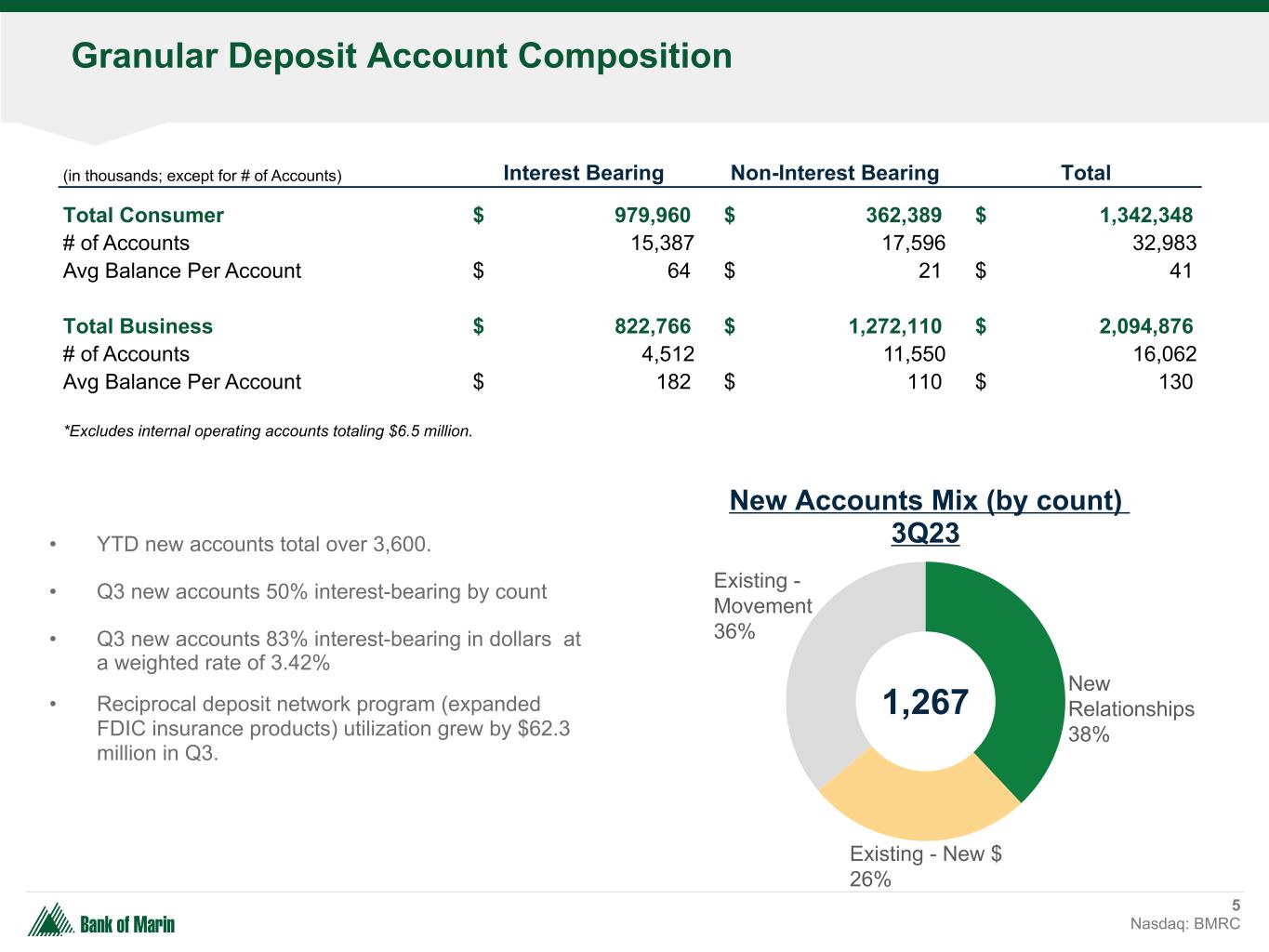Viewport: 1269px width, 952px height.
Task: Select the YTD new accounts bullet text
Action: (264, 544)
